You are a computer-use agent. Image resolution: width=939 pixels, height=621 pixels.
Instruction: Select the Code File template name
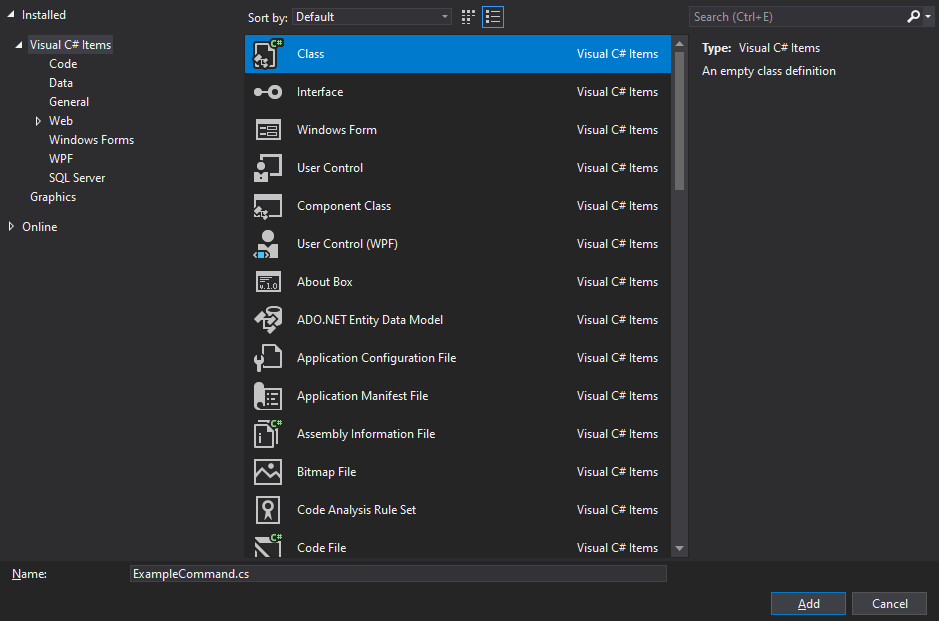pos(322,548)
